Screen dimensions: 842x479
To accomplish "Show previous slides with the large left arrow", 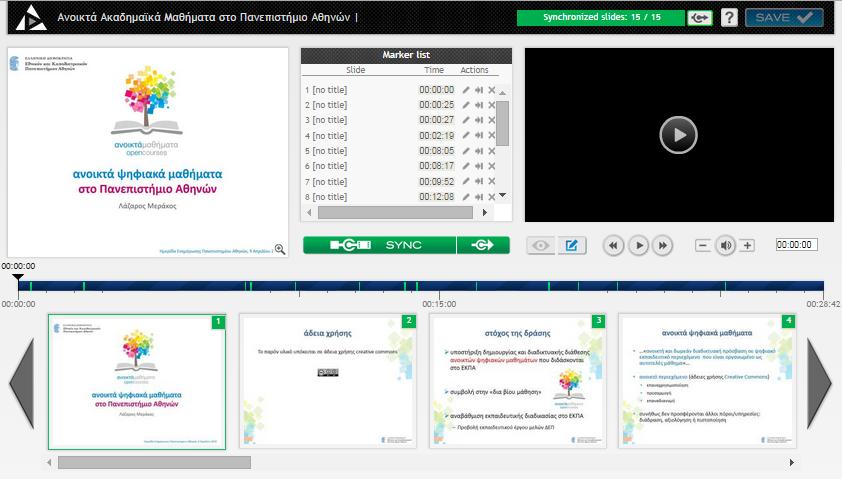I will click(22, 383).
